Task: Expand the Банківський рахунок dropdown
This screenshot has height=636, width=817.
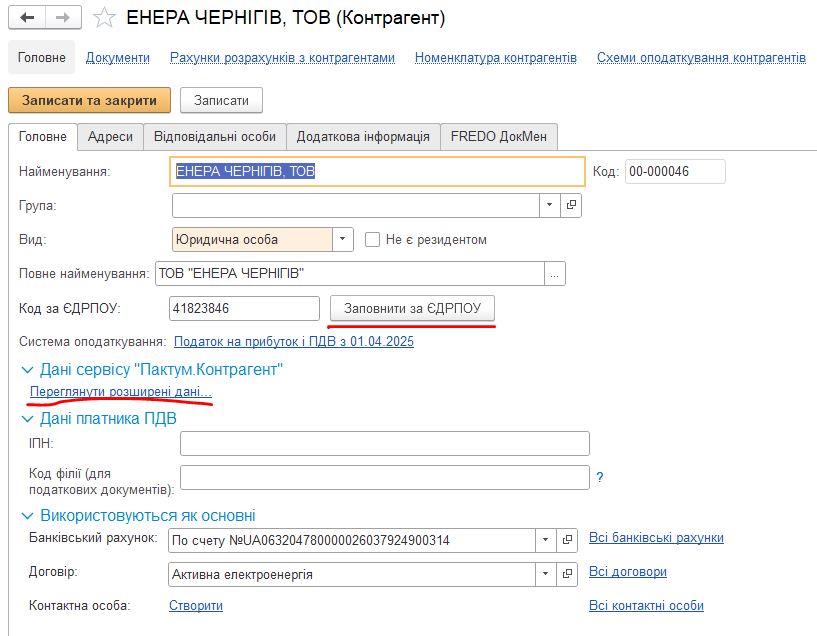Action: [546, 540]
